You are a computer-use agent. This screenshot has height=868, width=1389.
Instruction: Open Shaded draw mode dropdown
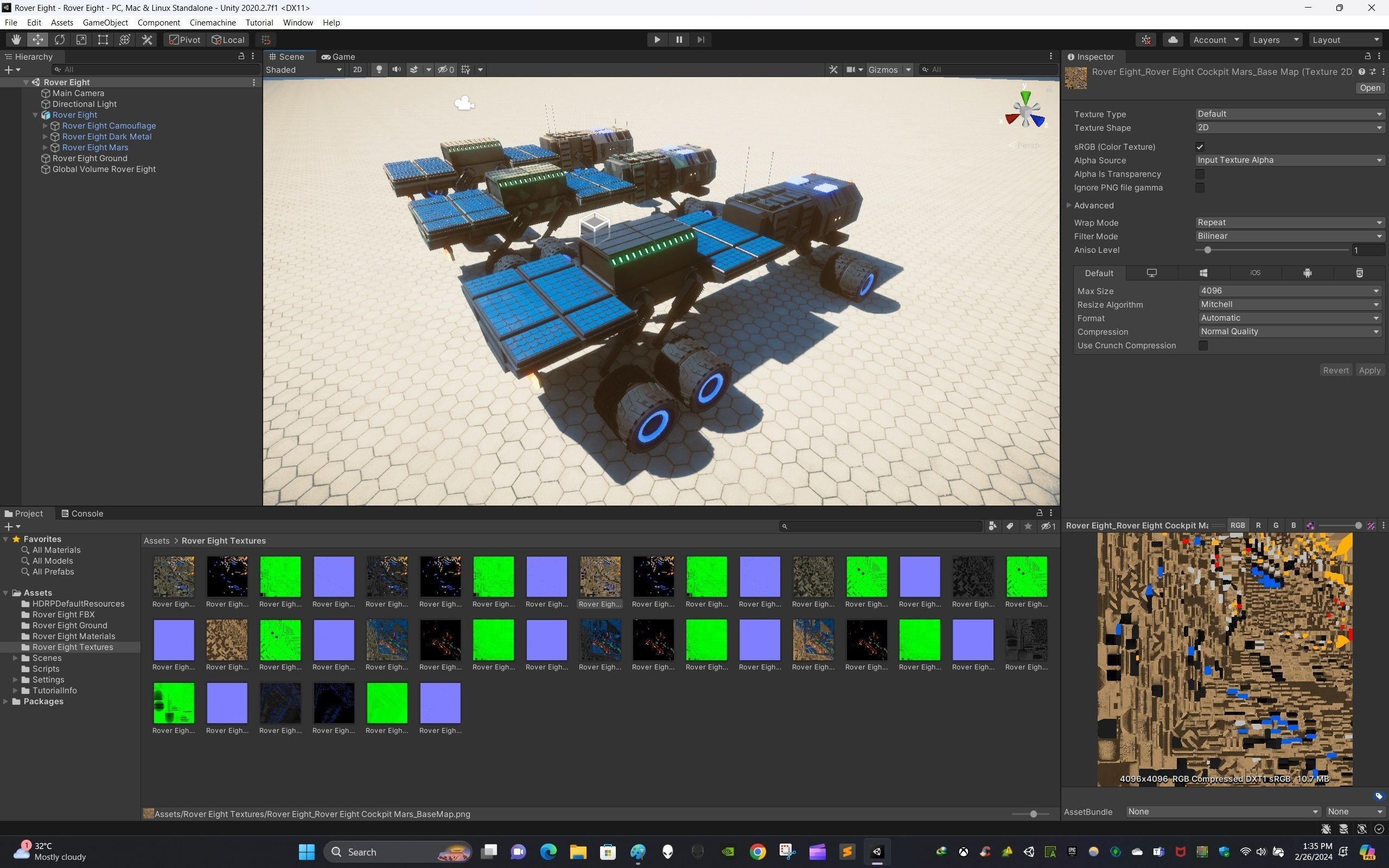pos(304,69)
